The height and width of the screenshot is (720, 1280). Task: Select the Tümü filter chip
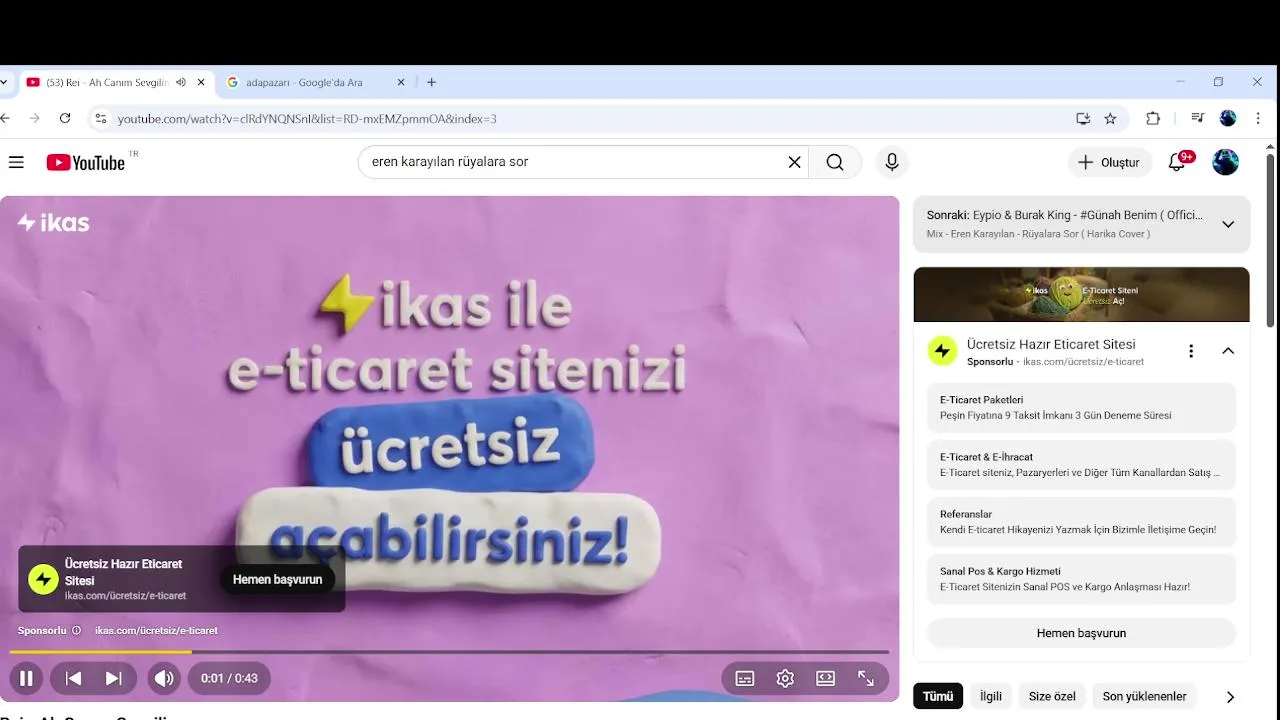pyautogui.click(x=938, y=696)
